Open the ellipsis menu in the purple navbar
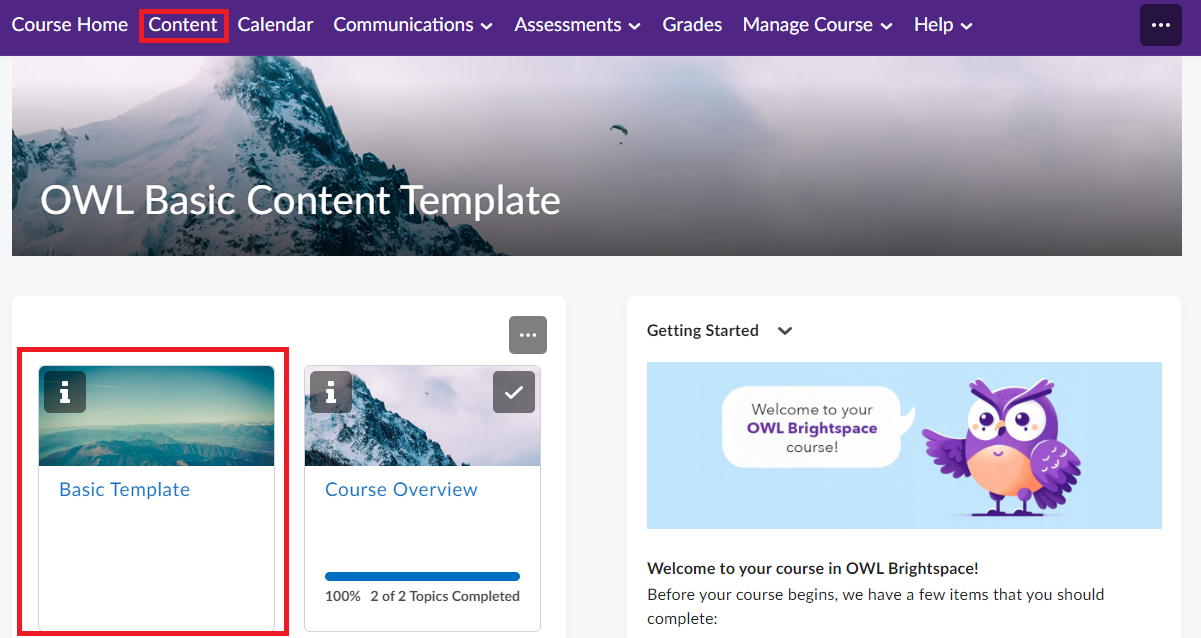Viewport: 1201px width, 638px height. [x=1160, y=24]
